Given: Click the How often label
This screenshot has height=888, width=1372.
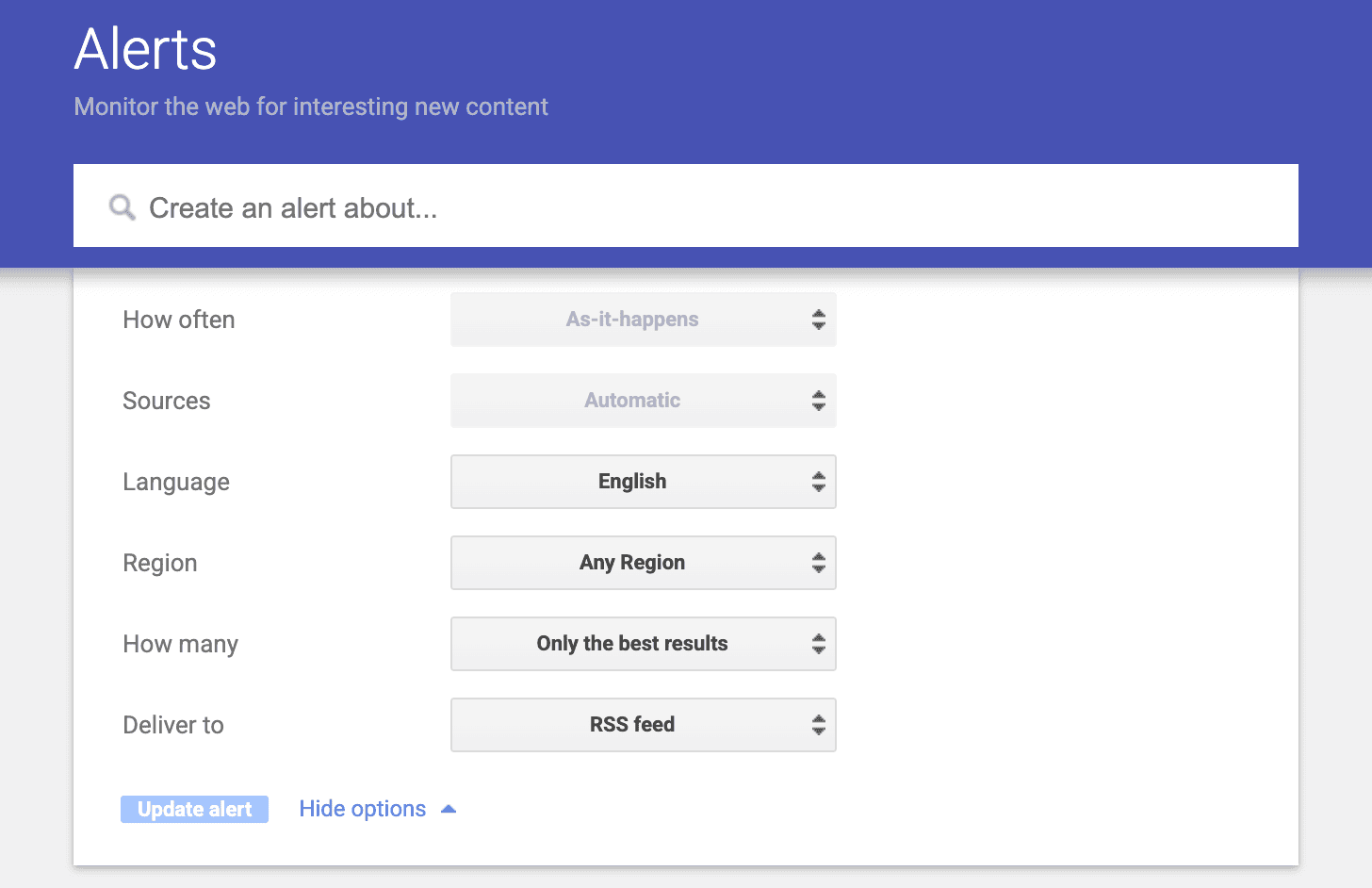Looking at the screenshot, I should (x=179, y=320).
